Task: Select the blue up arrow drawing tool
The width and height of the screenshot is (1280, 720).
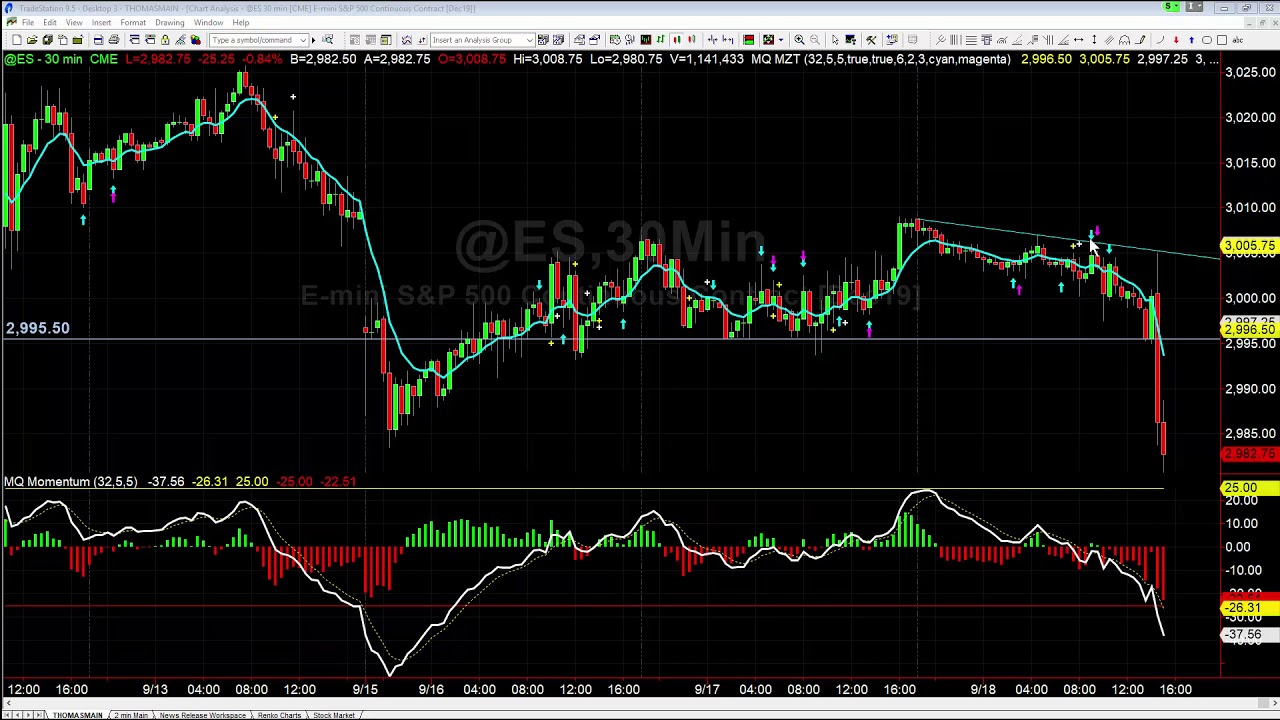Action: (1191, 40)
